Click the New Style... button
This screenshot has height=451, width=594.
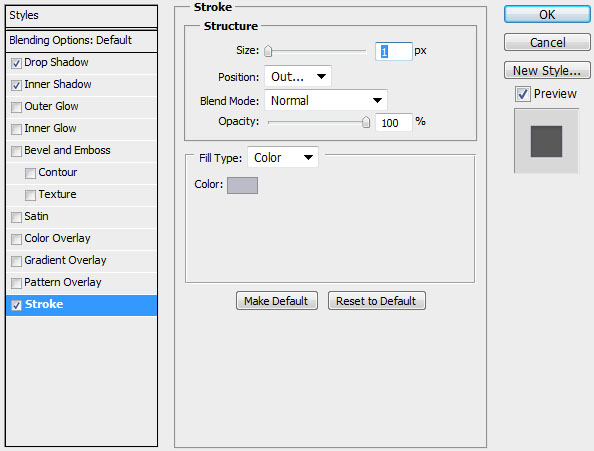coord(547,70)
